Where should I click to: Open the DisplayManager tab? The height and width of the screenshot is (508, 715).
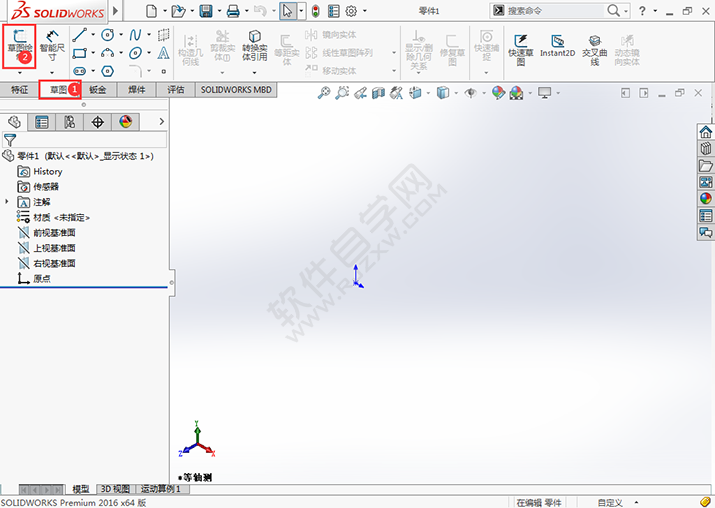[x=125, y=122]
